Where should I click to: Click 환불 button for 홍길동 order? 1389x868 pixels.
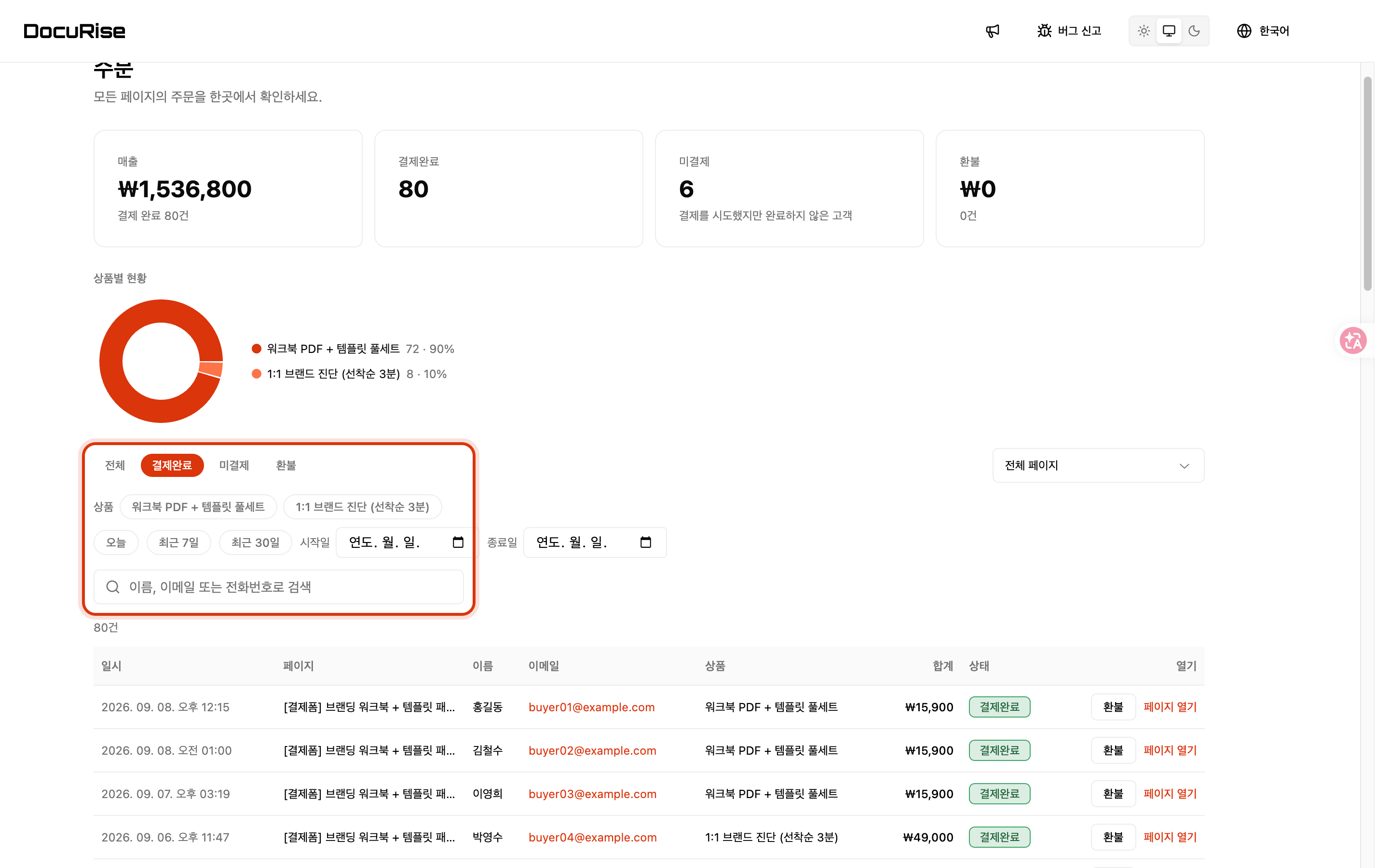[1113, 707]
